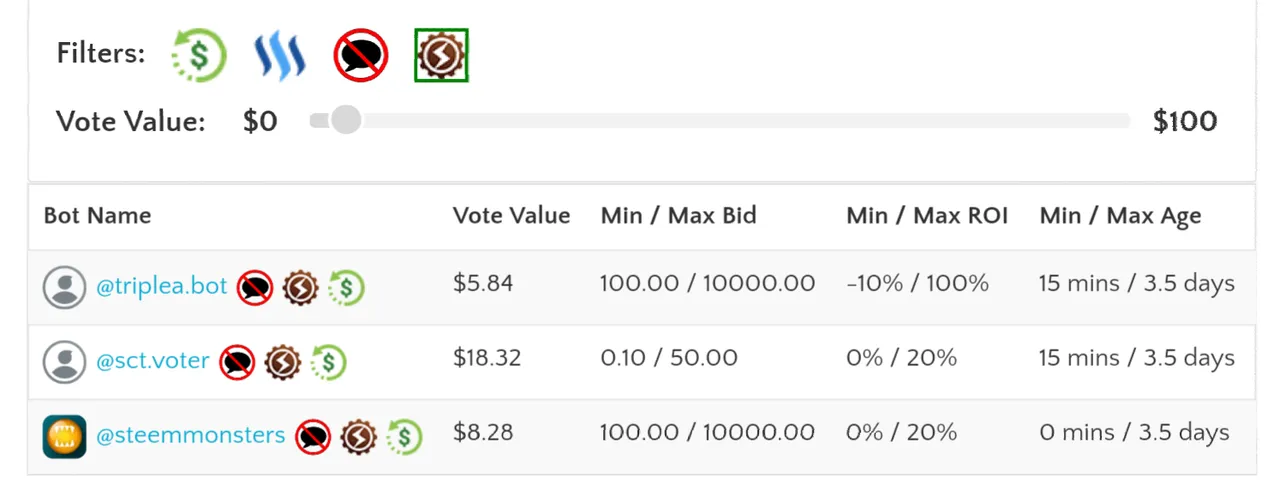1280x503 pixels.
Task: Toggle the selected brown gear filter
Action: point(441,55)
